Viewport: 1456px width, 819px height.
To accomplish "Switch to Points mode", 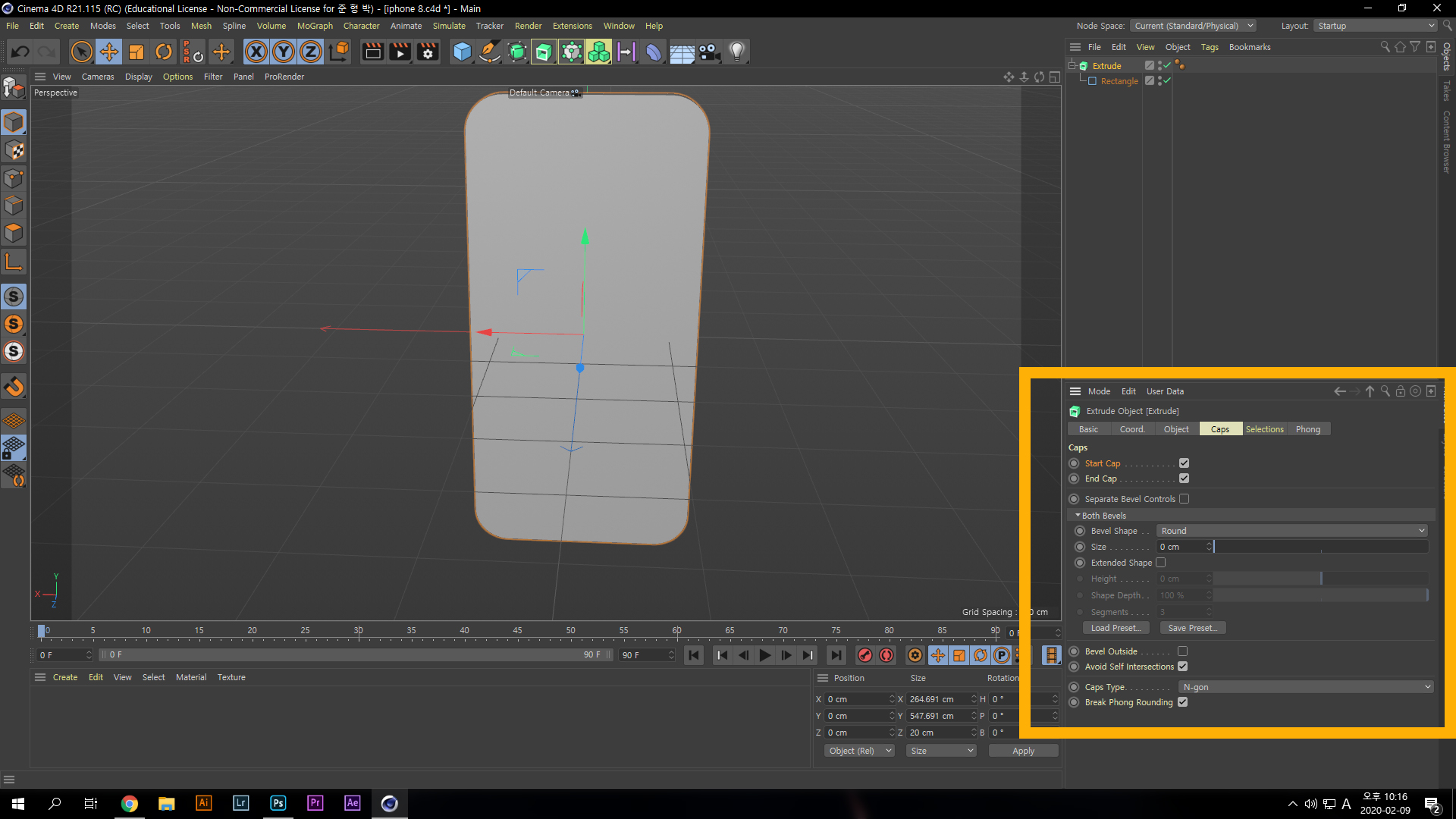I will pyautogui.click(x=14, y=178).
